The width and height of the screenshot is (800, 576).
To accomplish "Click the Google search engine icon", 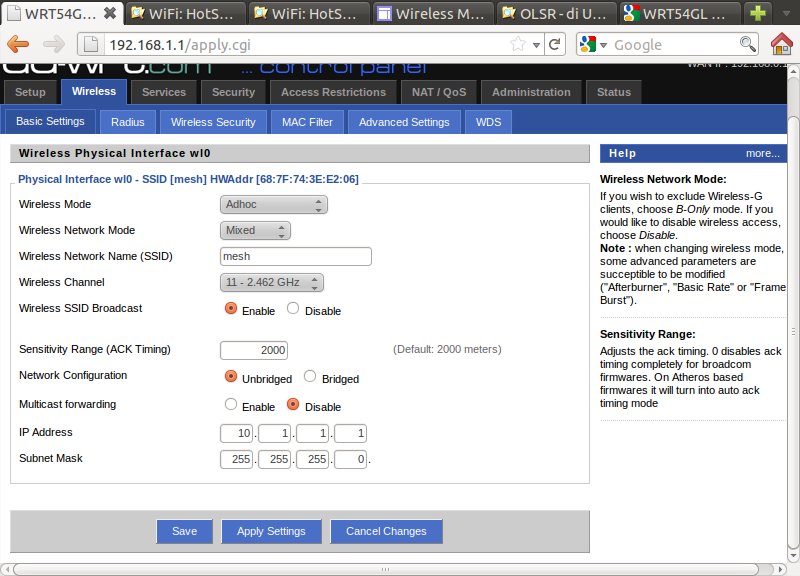I will [x=588, y=44].
